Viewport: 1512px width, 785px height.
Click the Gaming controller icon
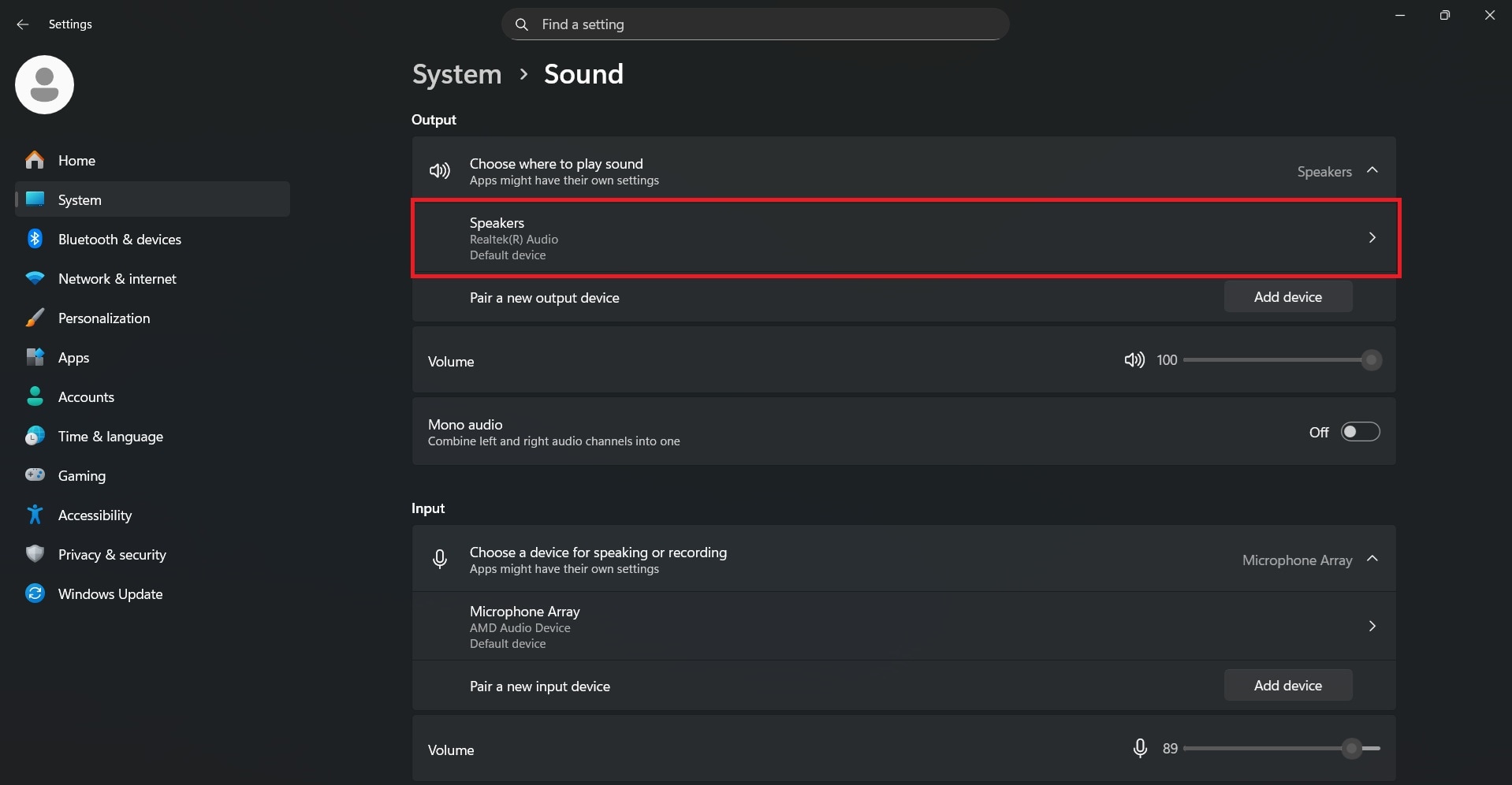click(x=35, y=475)
